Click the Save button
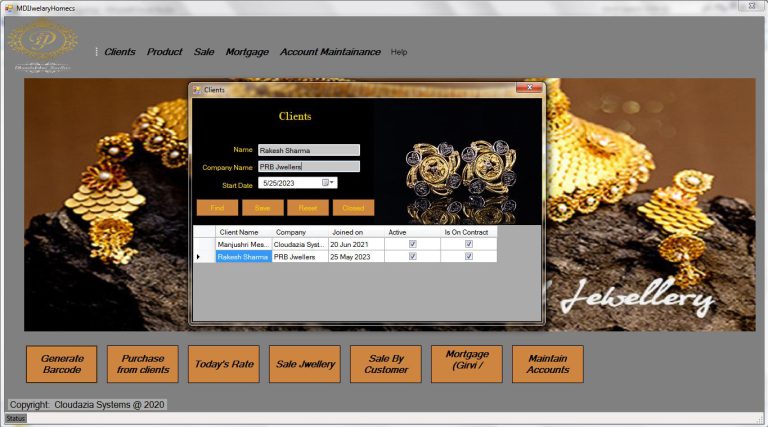The image size is (768, 427). click(x=263, y=208)
